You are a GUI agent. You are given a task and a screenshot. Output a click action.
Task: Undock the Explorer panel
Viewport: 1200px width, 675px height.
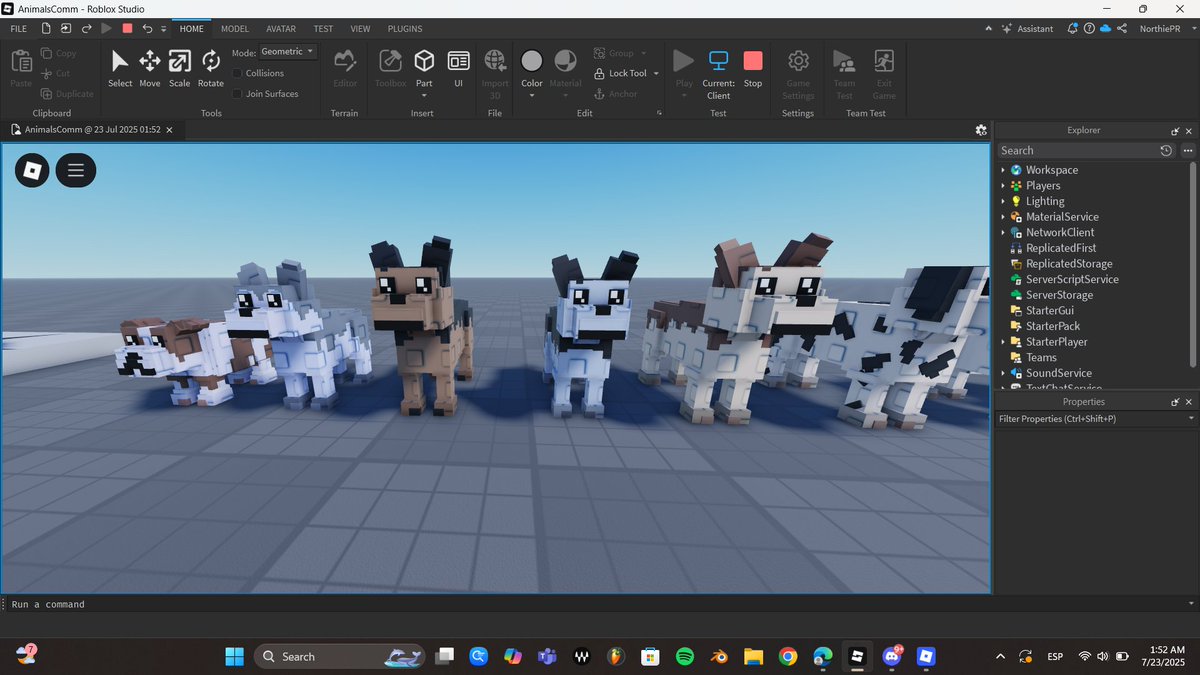(1175, 131)
